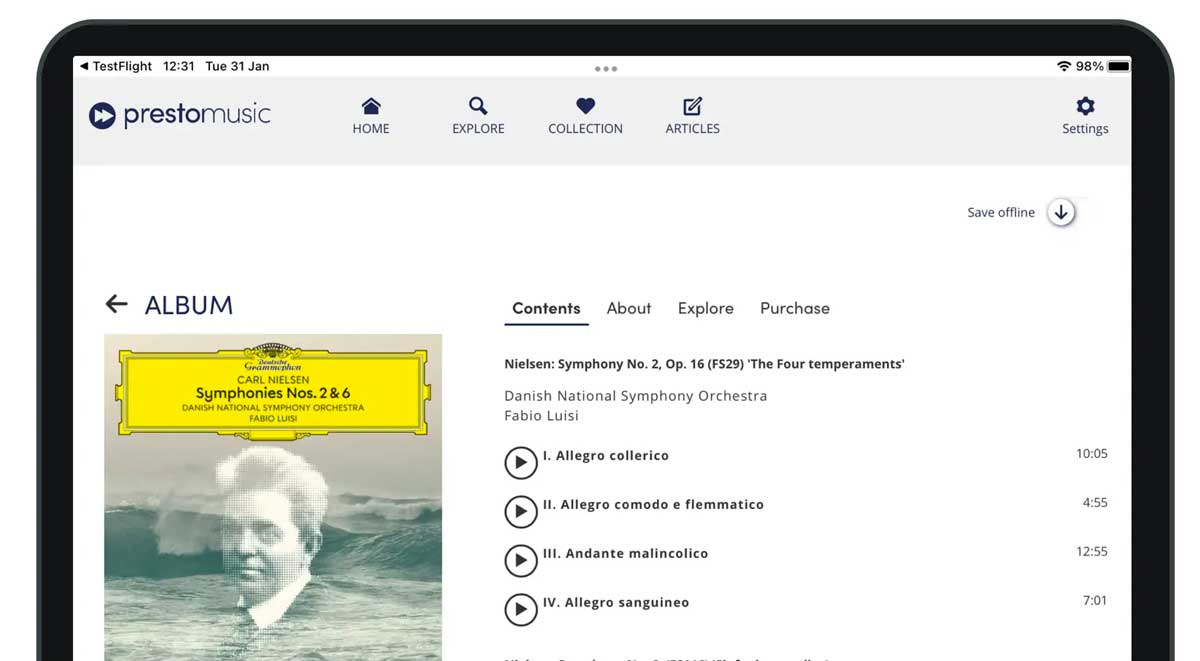Tap the 4:55 track duration
The height and width of the screenshot is (661, 1200).
tap(1095, 502)
